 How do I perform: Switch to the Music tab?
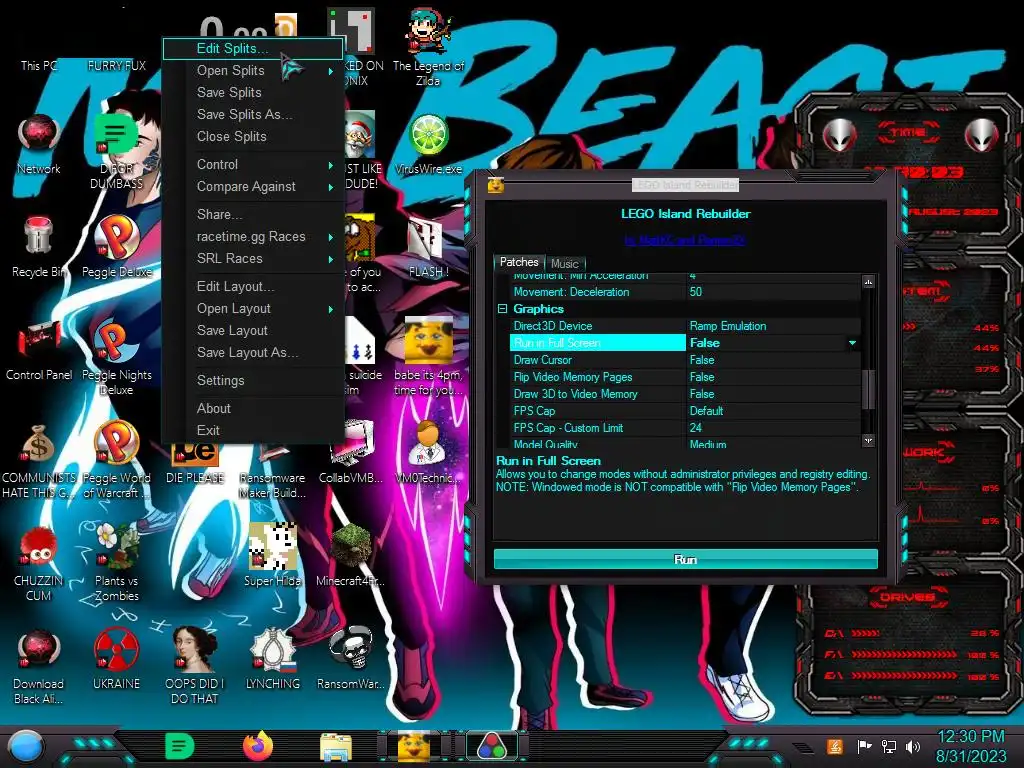click(565, 264)
